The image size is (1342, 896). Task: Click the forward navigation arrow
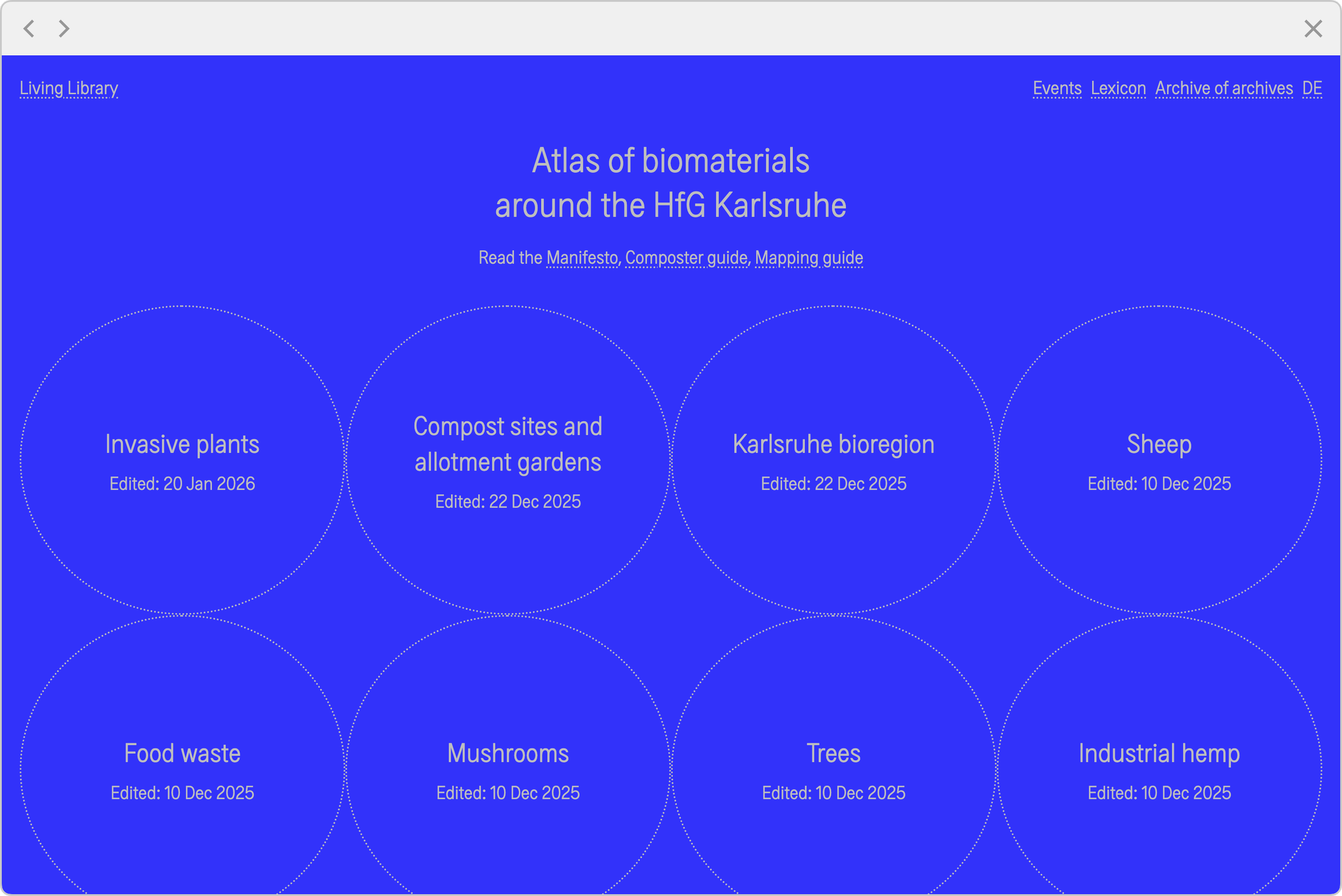[x=64, y=28]
